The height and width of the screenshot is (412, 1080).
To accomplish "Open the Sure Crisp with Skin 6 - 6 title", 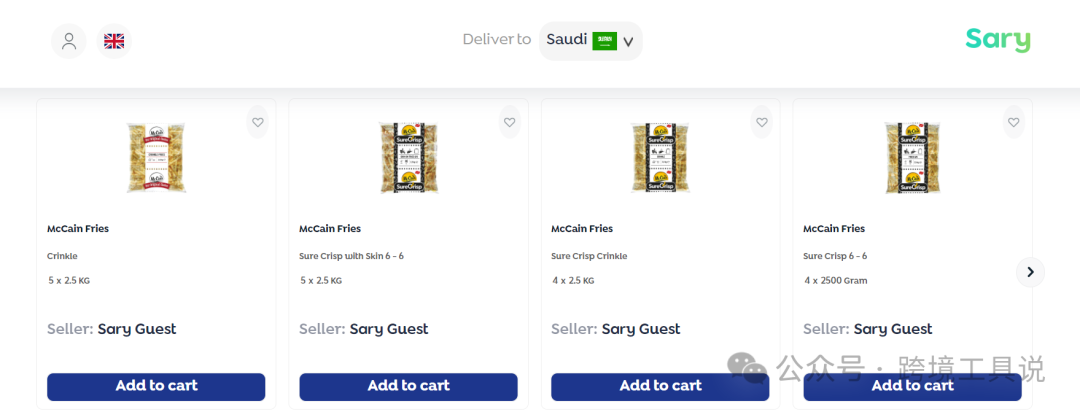I will point(351,256).
